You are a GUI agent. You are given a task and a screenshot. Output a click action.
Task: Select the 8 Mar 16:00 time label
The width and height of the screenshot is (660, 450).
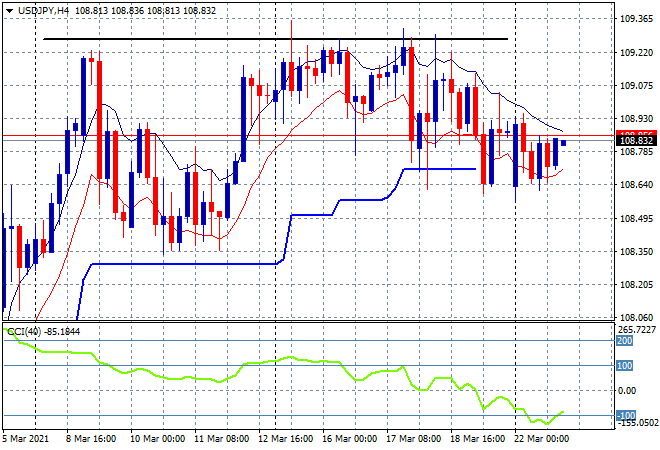coord(91,439)
